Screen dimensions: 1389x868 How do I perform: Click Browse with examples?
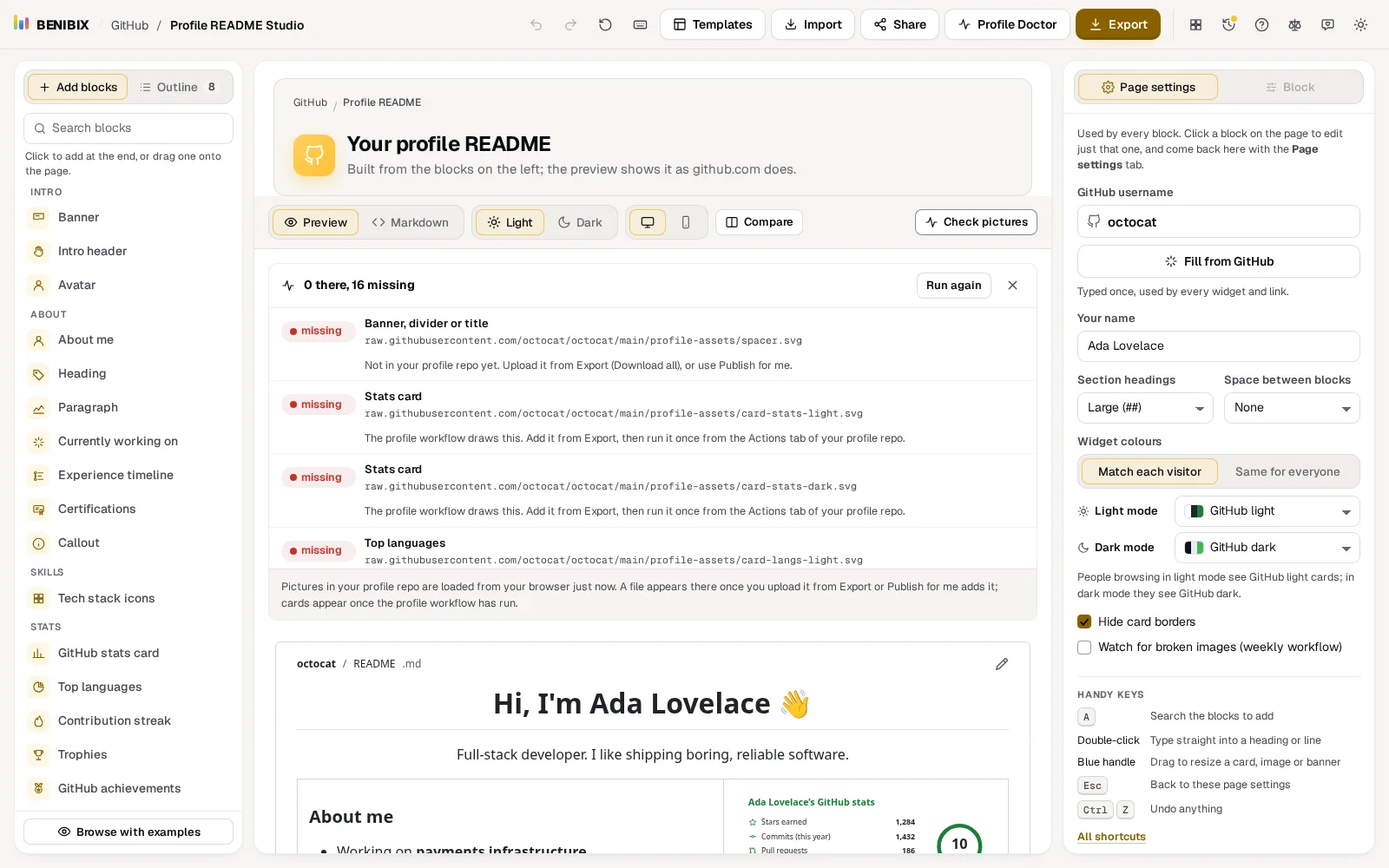coord(128,832)
